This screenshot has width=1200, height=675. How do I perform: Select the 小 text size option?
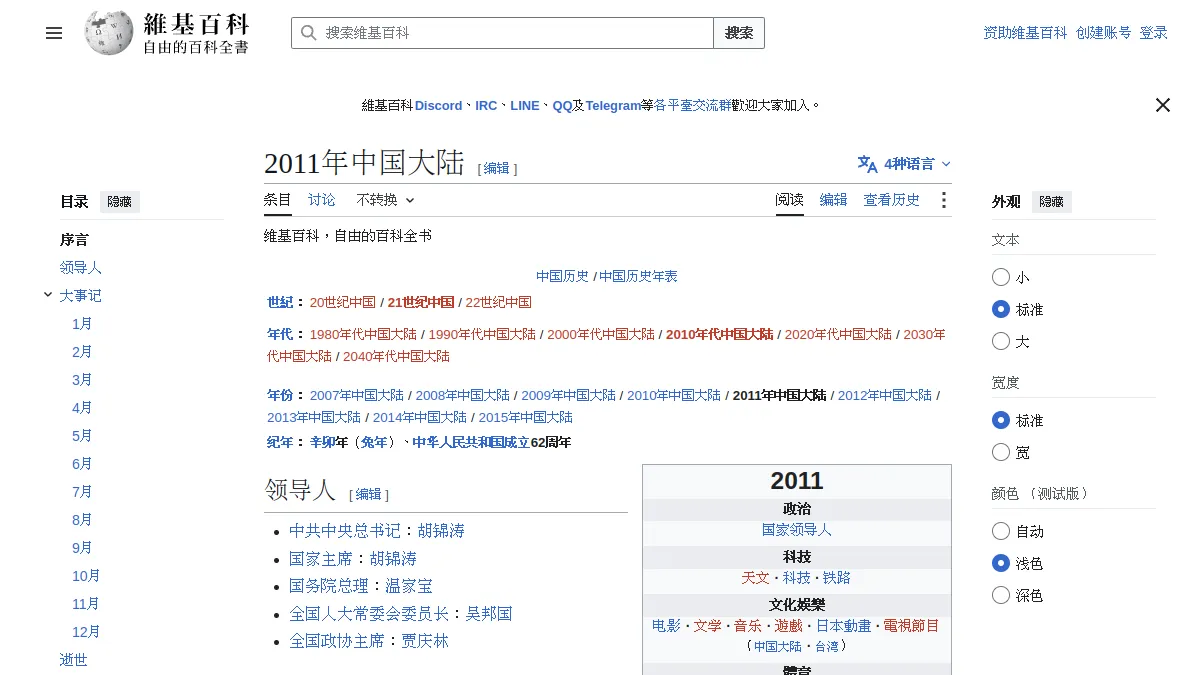(1001, 277)
